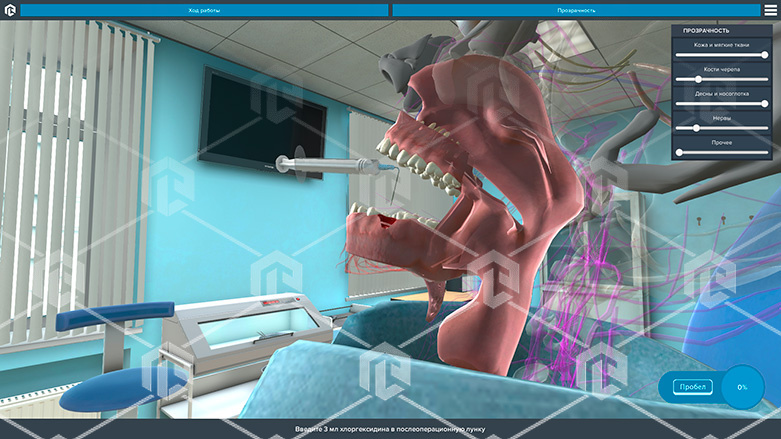
Task: Click the chlorhexidine instruction text at bottom
Action: [390, 429]
